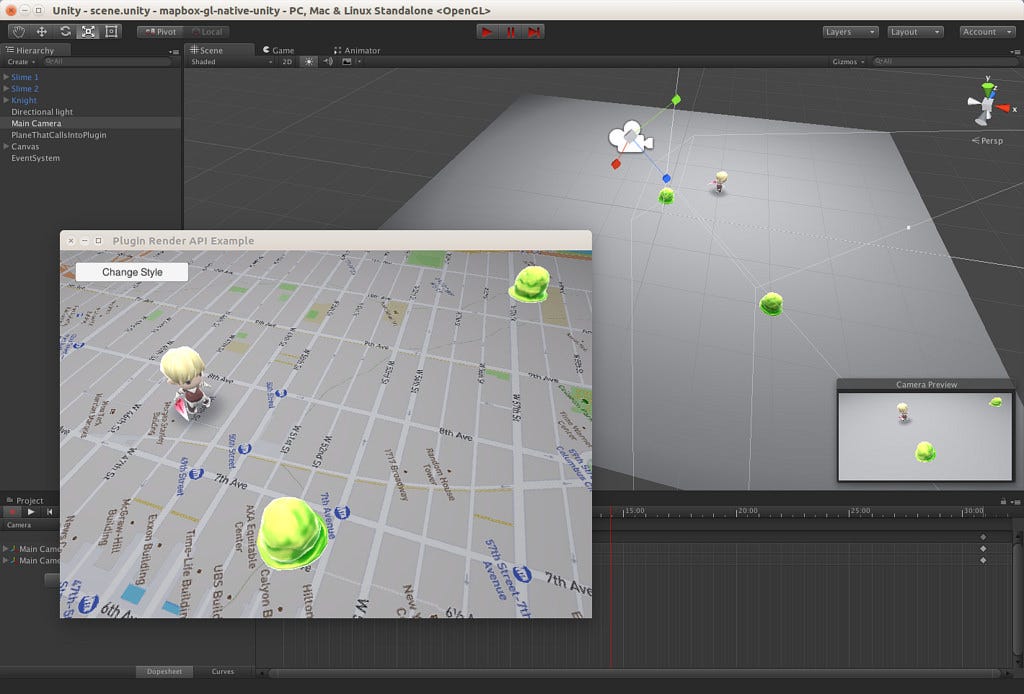Enable the record button in the Animation panel
Viewport: 1024px width, 694px height.
10,511
